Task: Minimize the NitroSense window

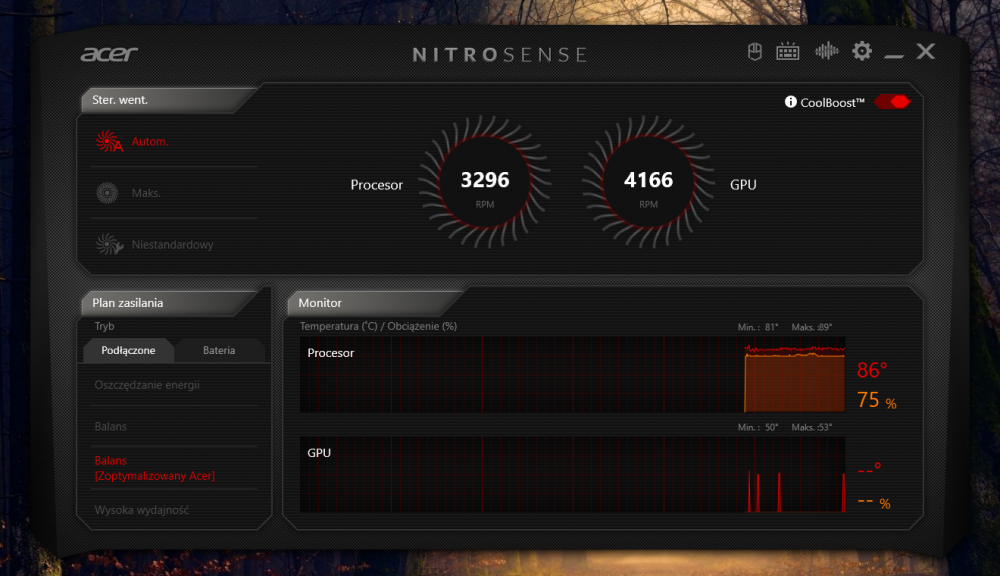Action: point(893,52)
